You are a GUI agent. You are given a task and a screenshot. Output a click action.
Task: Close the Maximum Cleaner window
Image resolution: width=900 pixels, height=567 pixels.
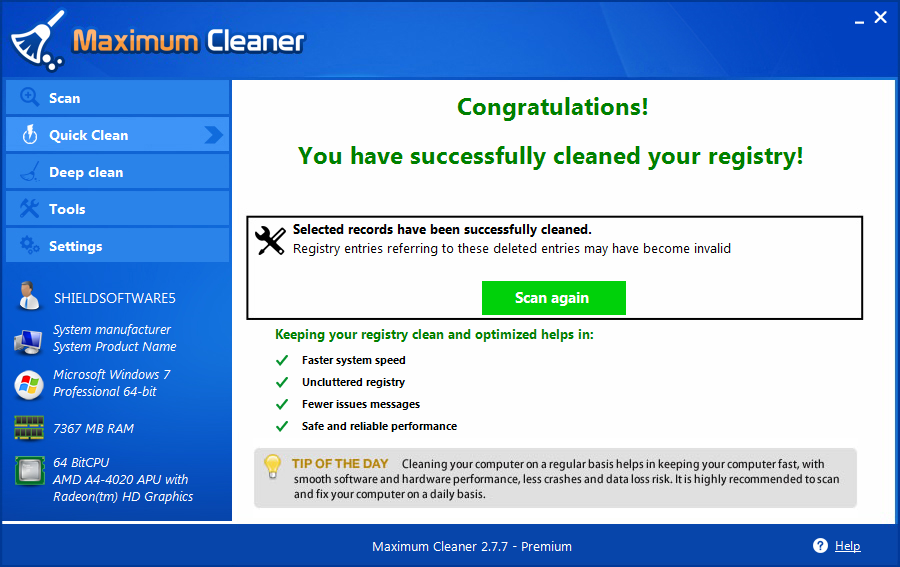point(880,18)
